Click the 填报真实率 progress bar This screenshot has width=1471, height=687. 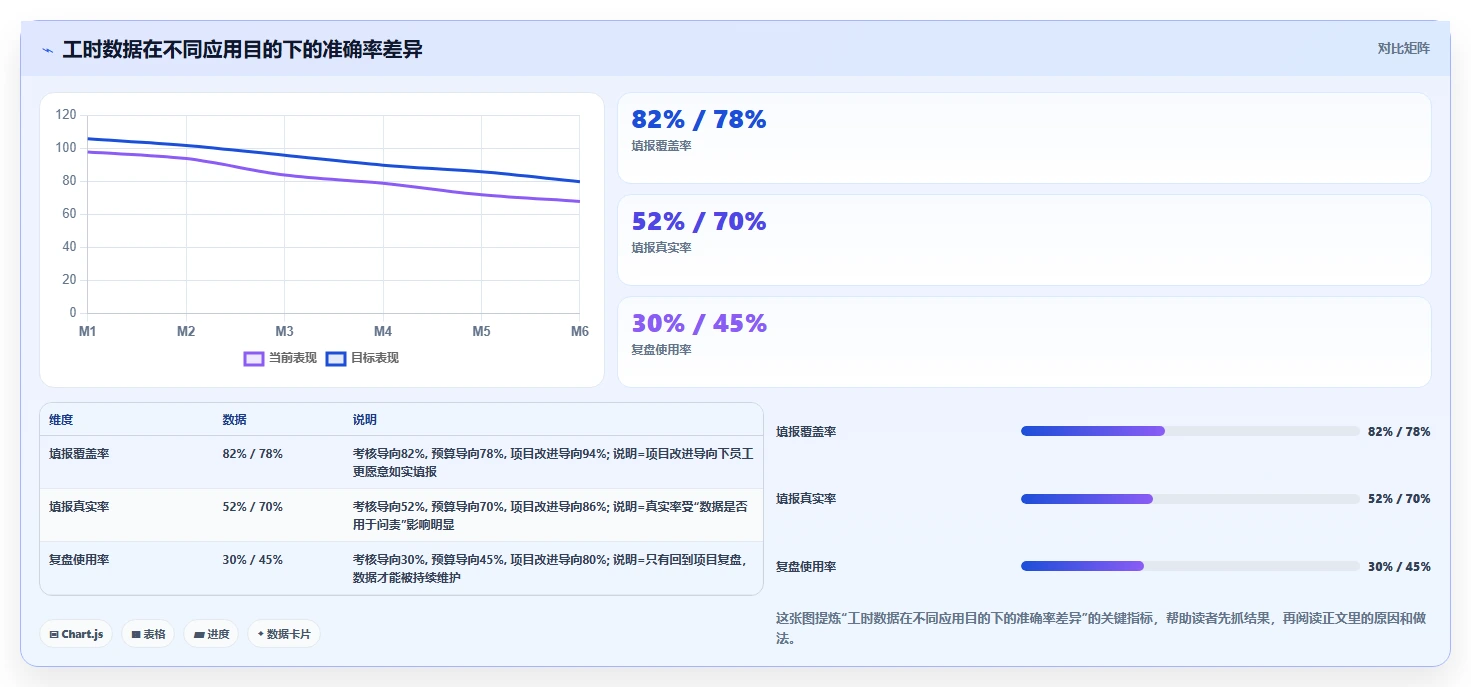[x=1190, y=499]
